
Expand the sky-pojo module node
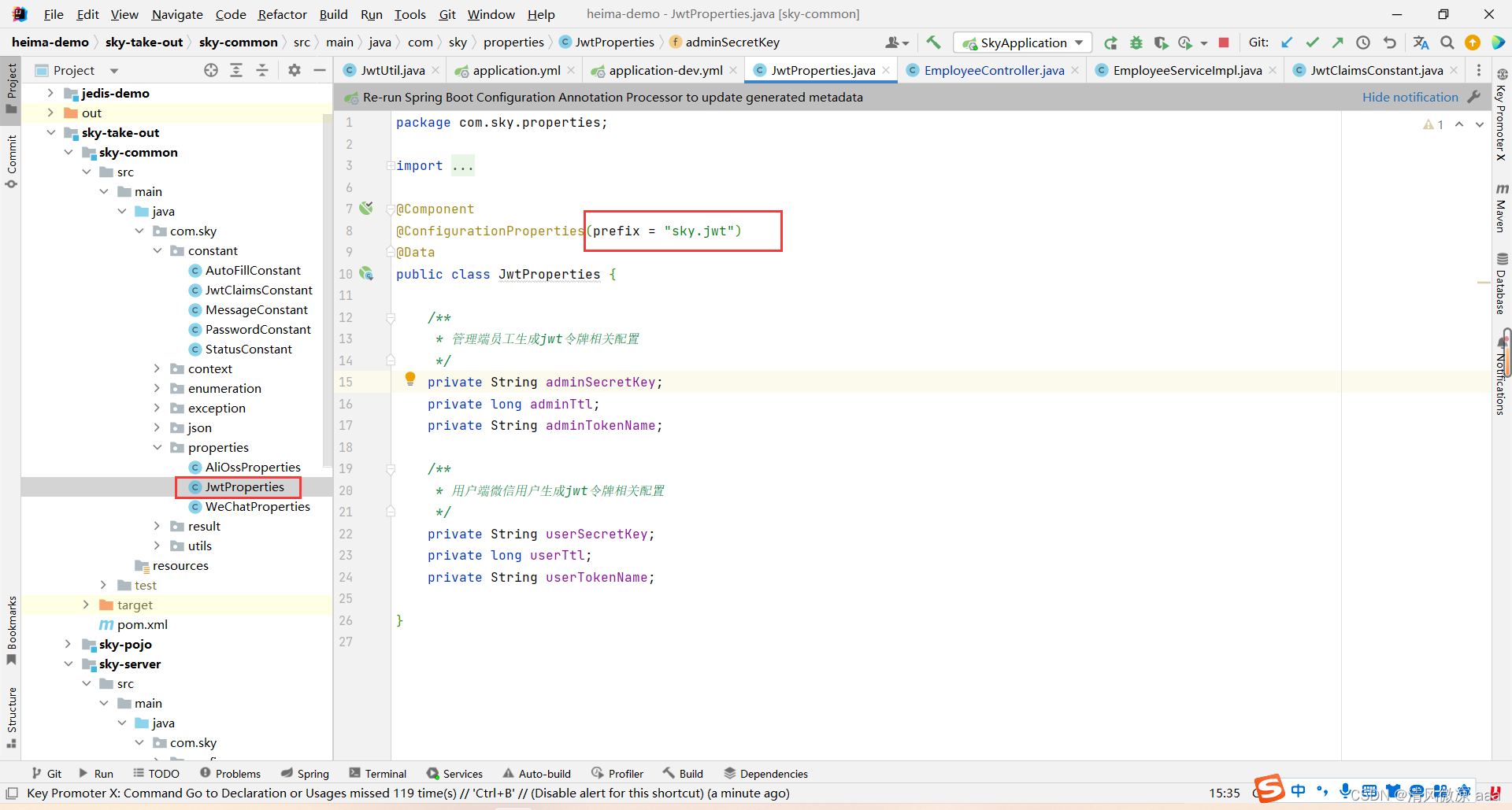(x=69, y=644)
